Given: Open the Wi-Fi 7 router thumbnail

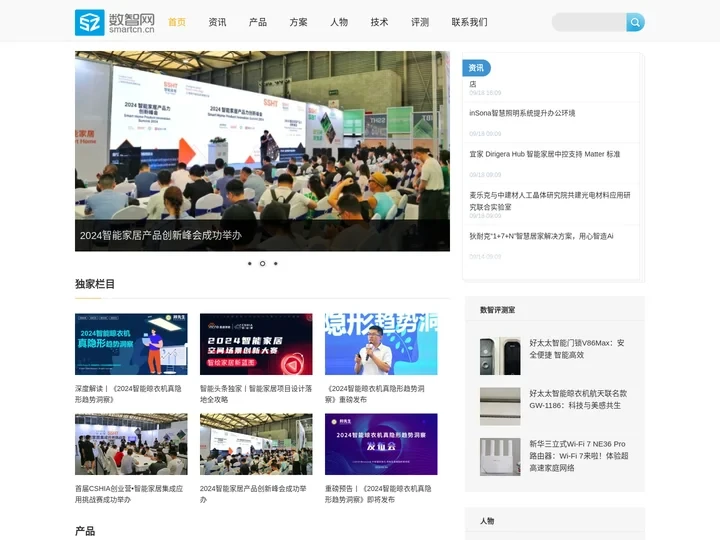Looking at the screenshot, I should pyautogui.click(x=500, y=456).
